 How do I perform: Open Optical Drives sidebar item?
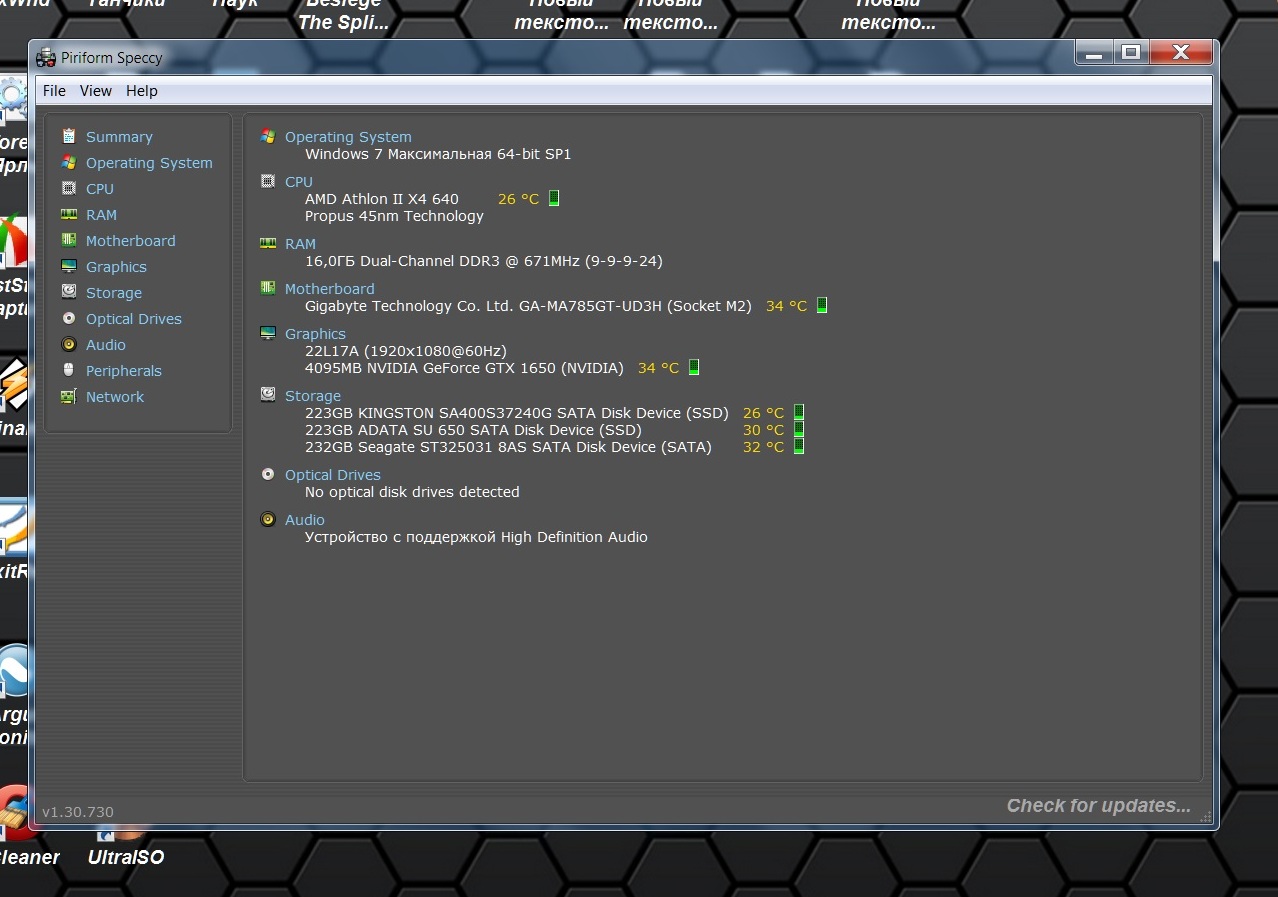coord(134,319)
